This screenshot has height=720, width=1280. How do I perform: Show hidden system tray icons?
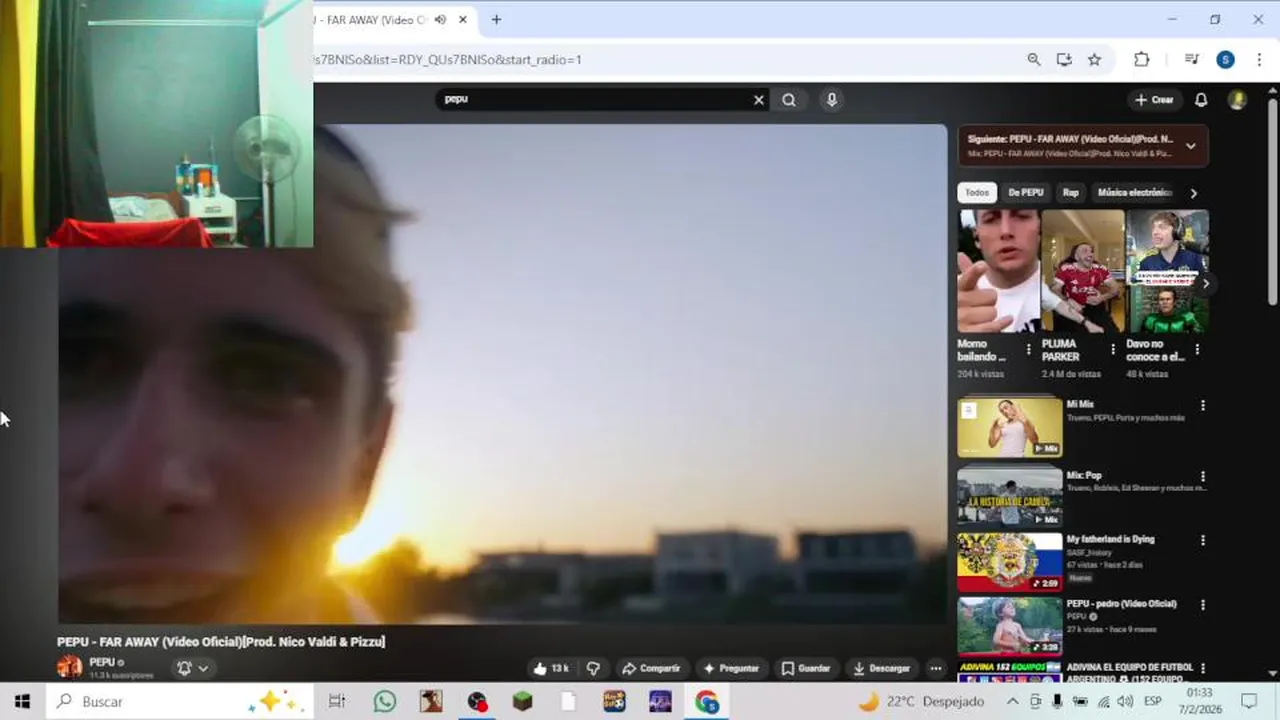(1012, 702)
